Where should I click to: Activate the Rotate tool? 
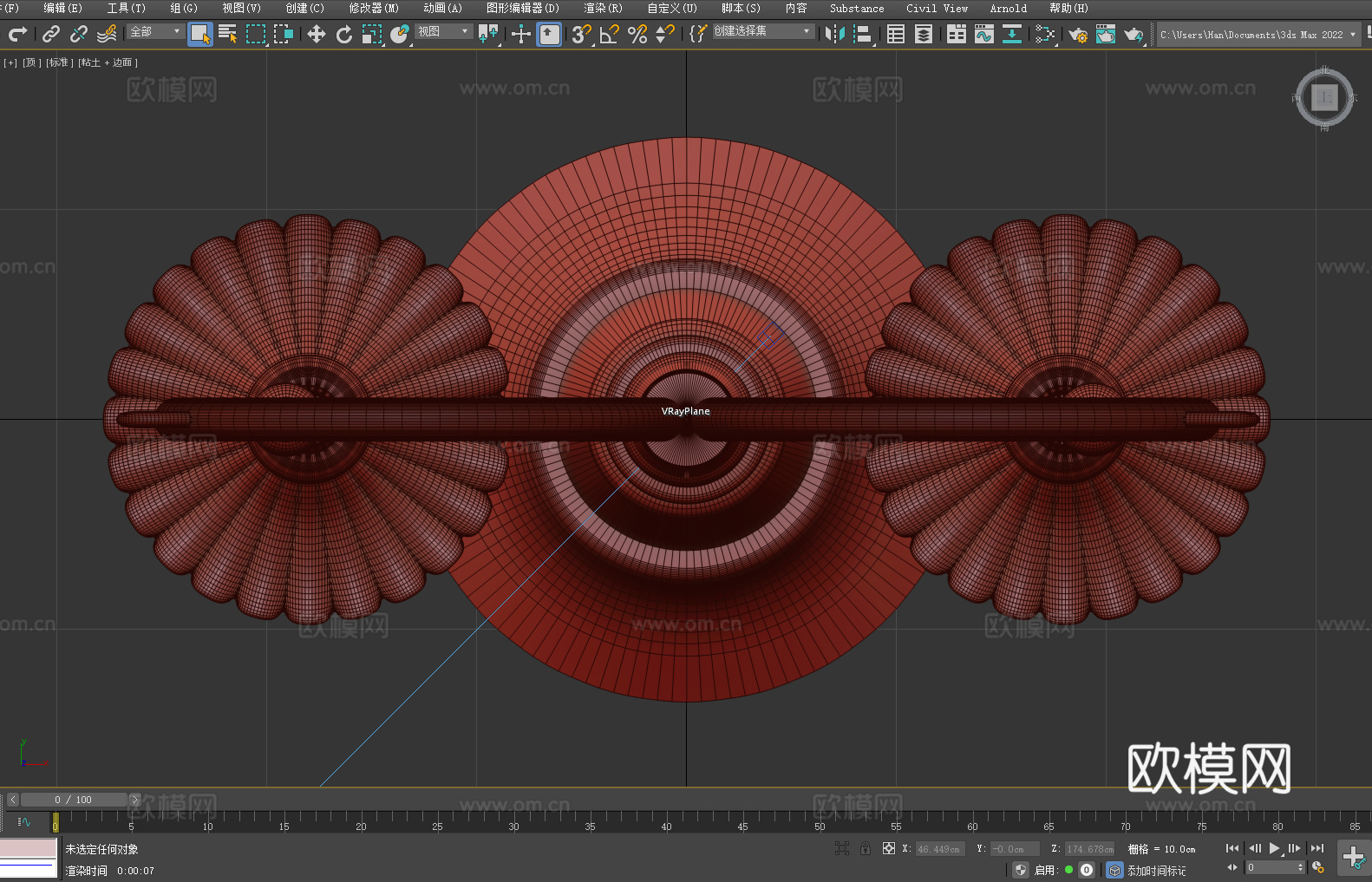pyautogui.click(x=344, y=35)
